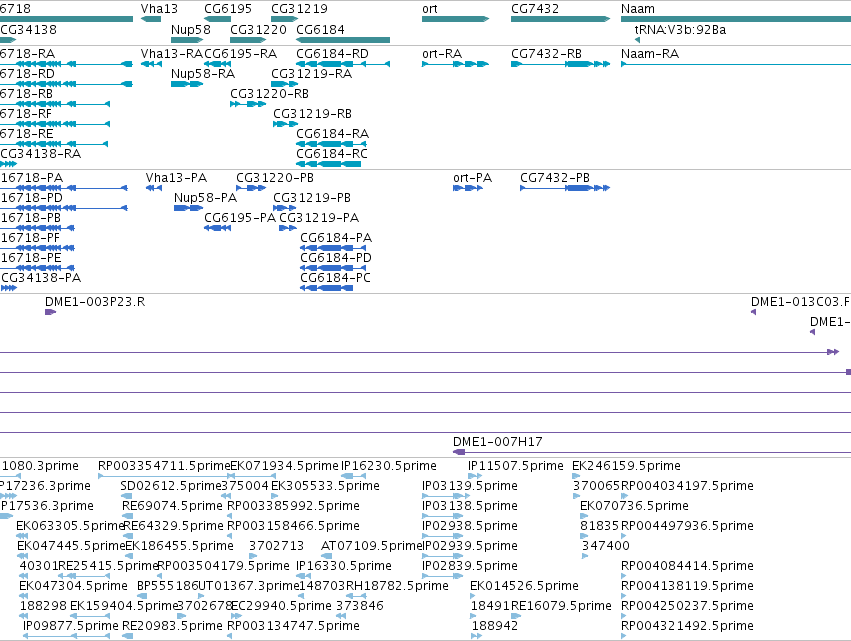This screenshot has height=641, width=851.
Task: Click the CG7432 gene bar
Action: click(x=561, y=19)
